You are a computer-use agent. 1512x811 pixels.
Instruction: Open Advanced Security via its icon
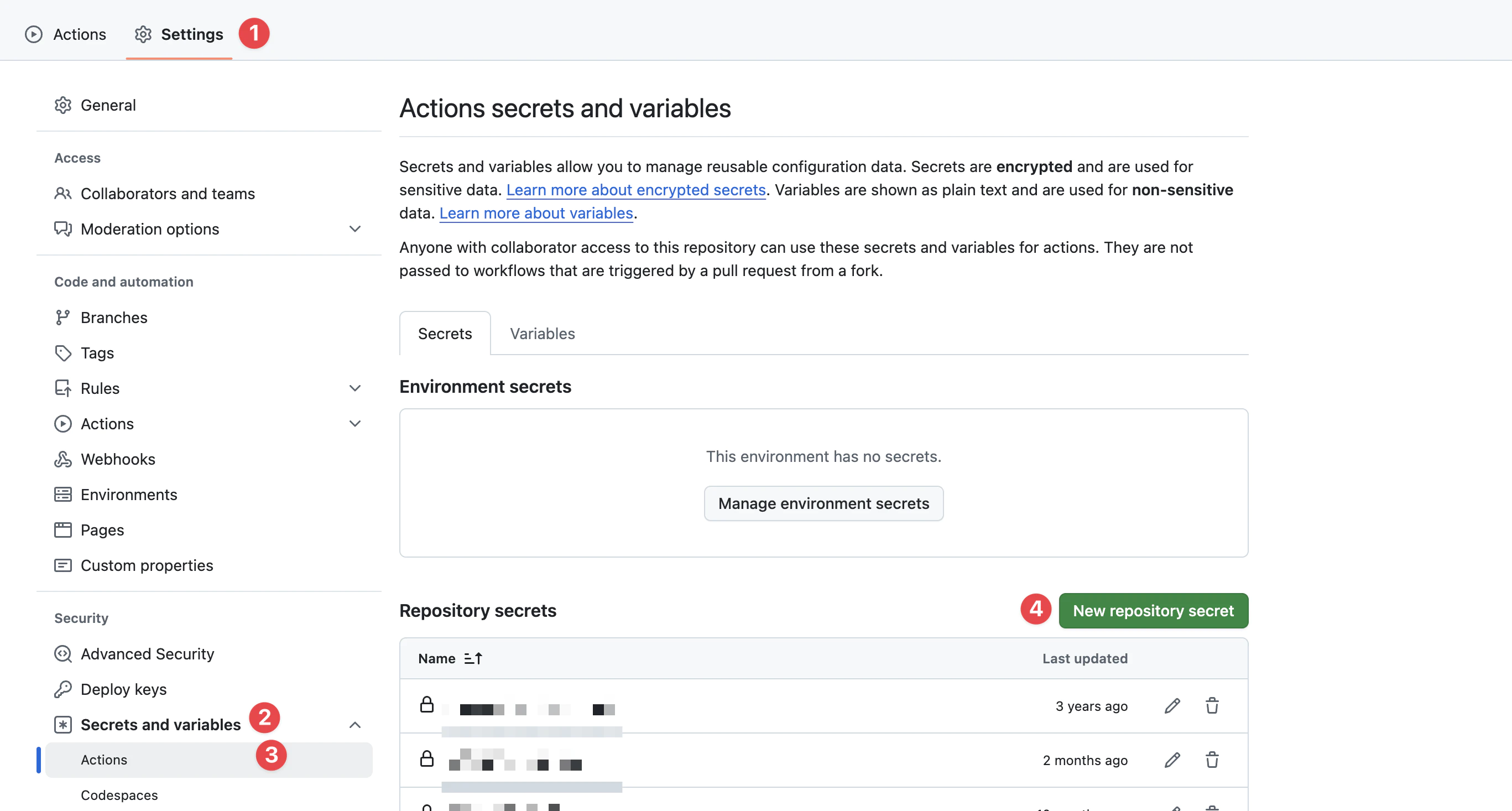(x=63, y=654)
